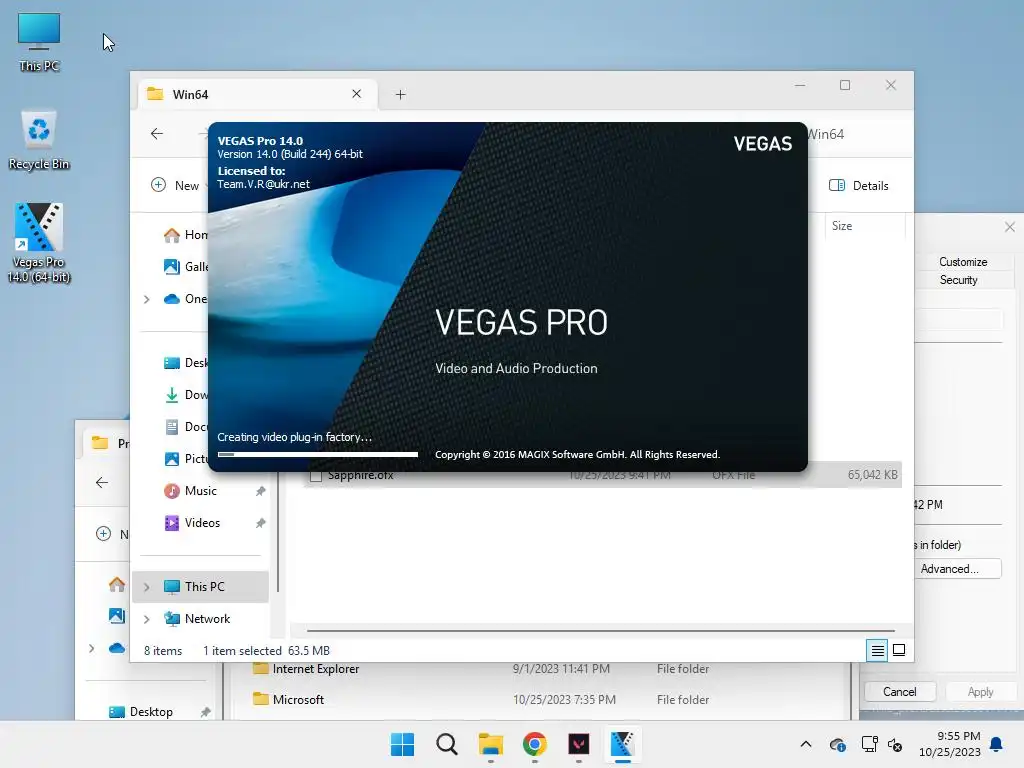Screen dimensions: 1024x768
Task: Click the Windows Start button
Action: (402, 744)
